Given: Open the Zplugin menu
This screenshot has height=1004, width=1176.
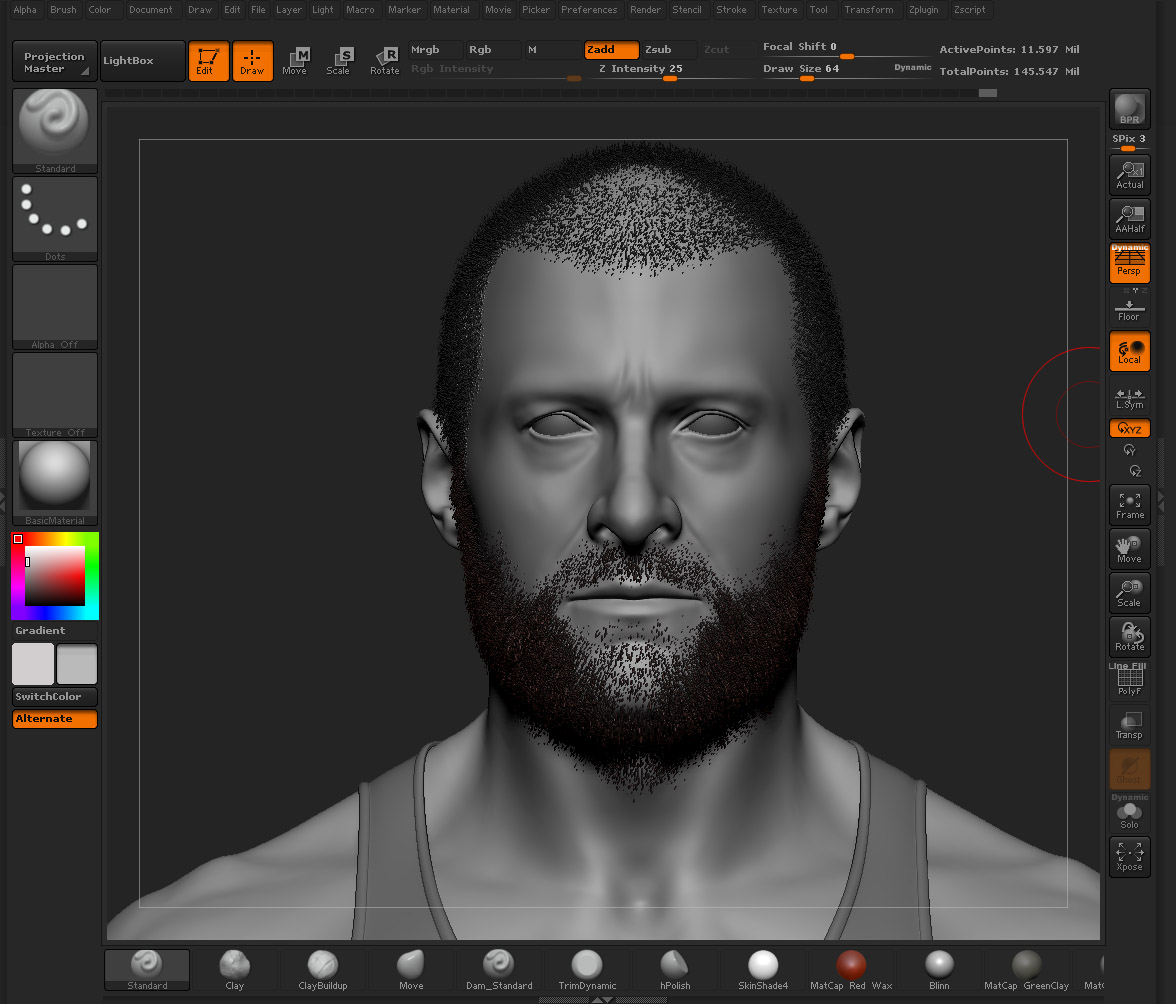Looking at the screenshot, I should 923,10.
